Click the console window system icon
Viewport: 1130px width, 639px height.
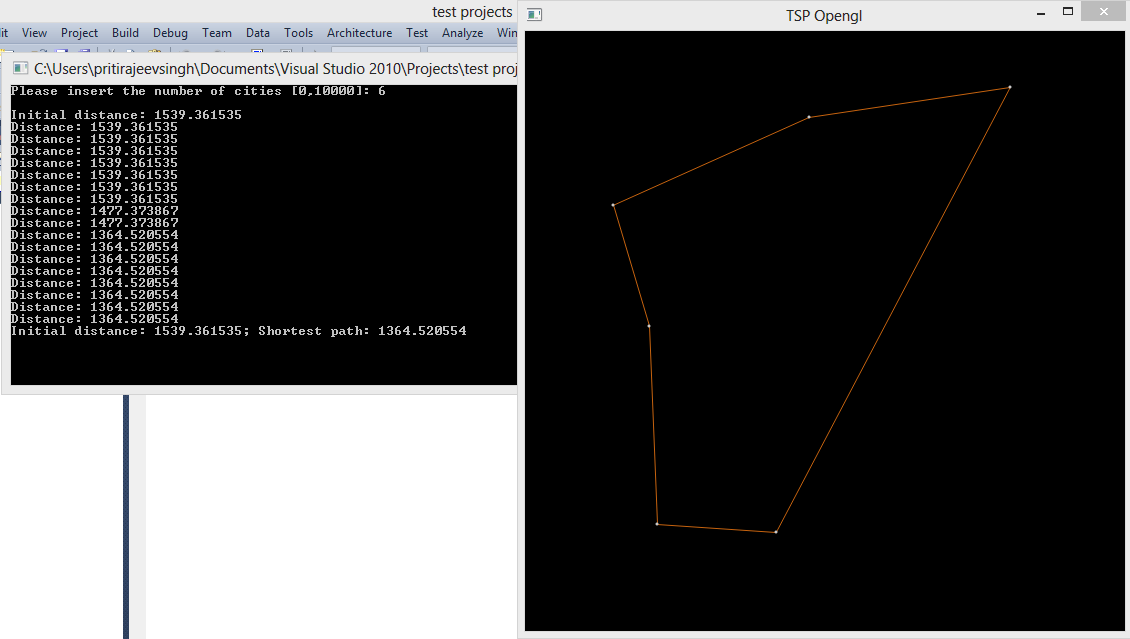tap(20, 68)
